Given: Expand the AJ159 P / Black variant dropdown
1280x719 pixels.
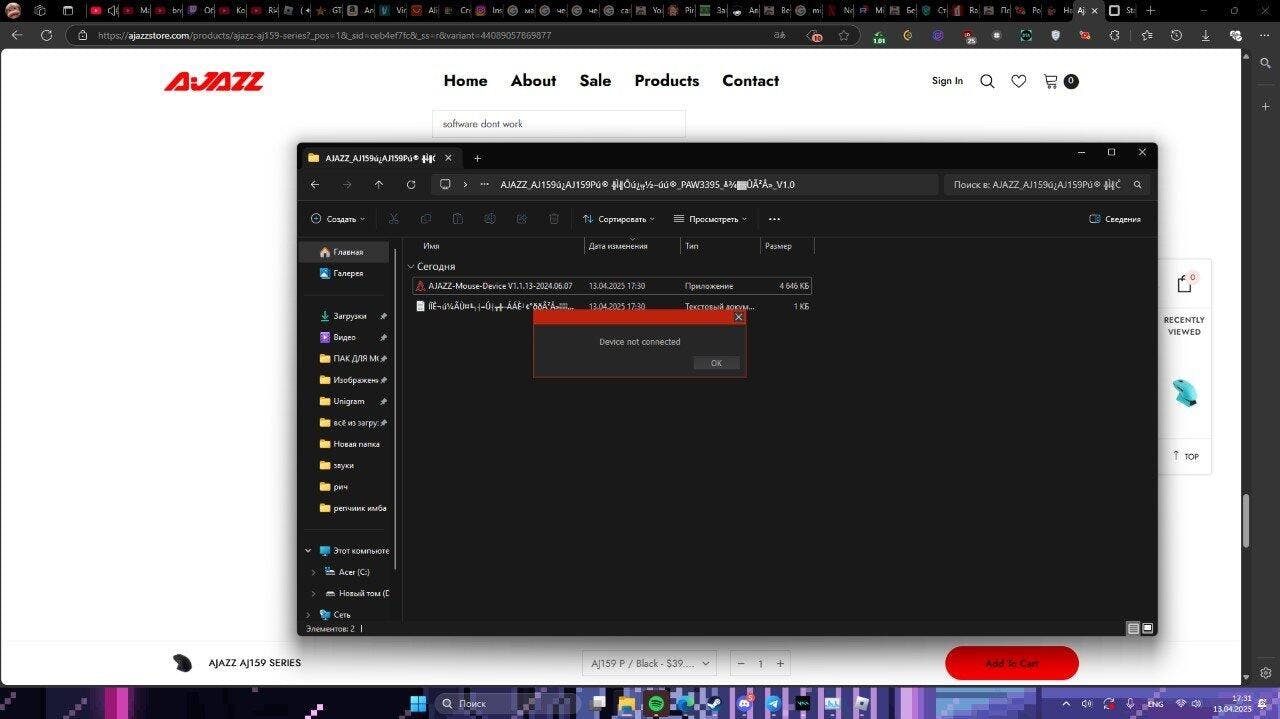Looking at the screenshot, I should coord(649,663).
